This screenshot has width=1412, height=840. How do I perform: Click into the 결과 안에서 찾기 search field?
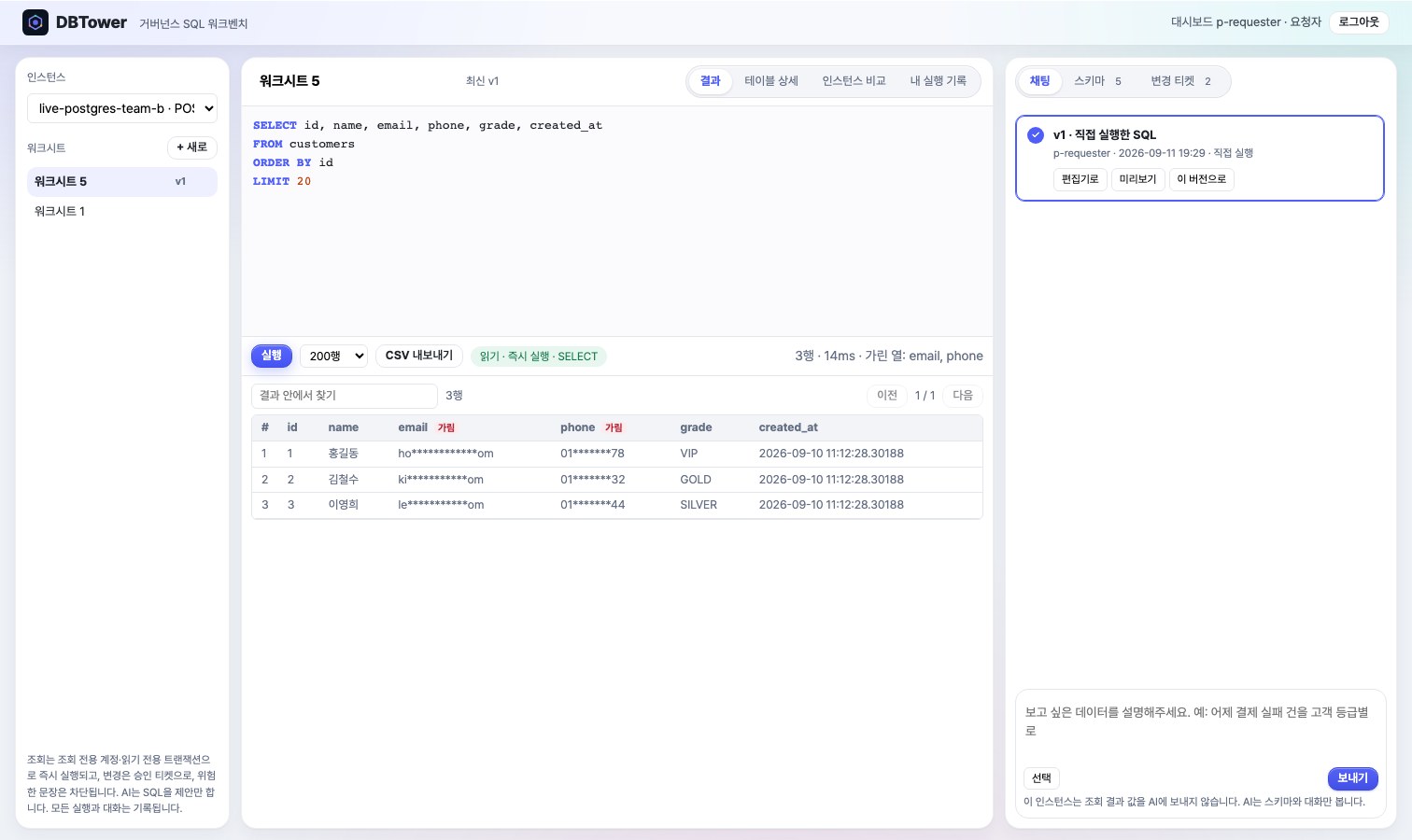345,396
